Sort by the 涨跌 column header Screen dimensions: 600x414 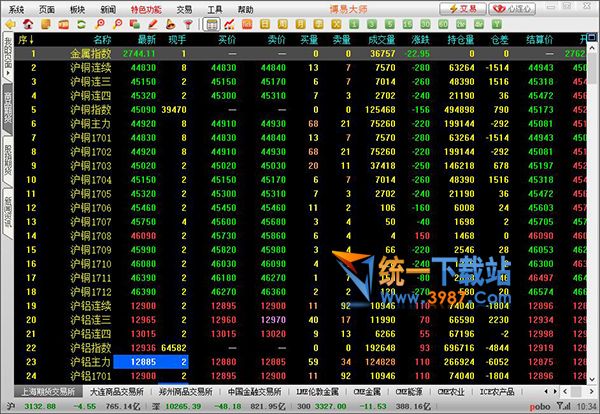point(421,39)
